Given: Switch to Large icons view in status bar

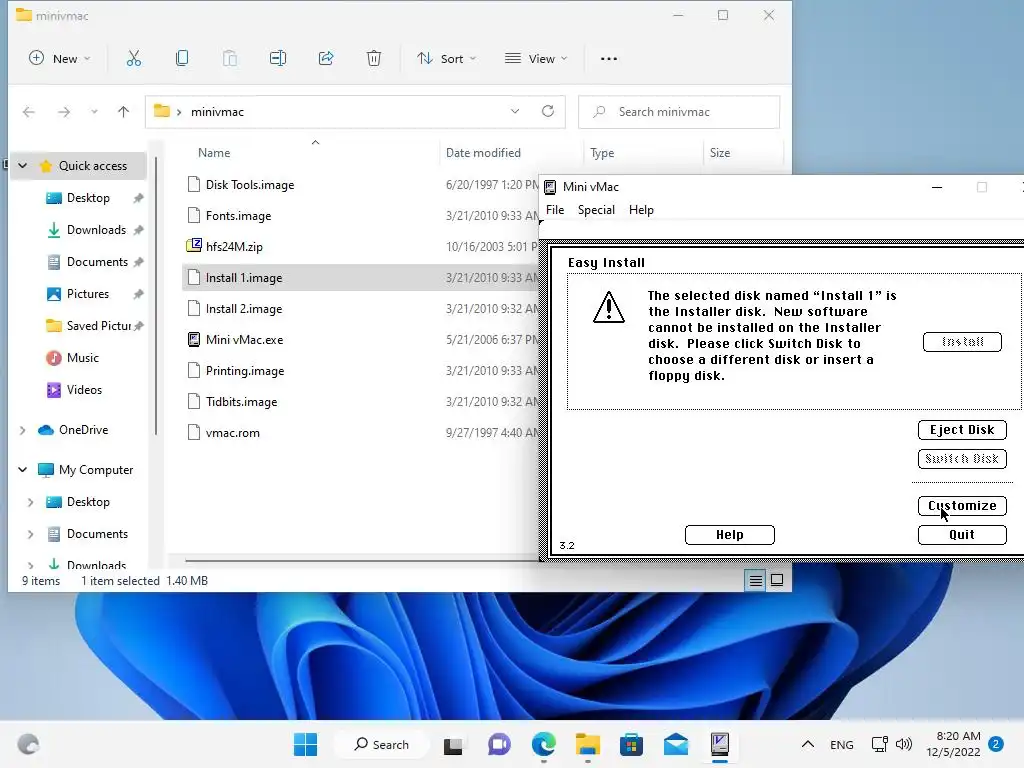Looking at the screenshot, I should pyautogui.click(x=777, y=580).
